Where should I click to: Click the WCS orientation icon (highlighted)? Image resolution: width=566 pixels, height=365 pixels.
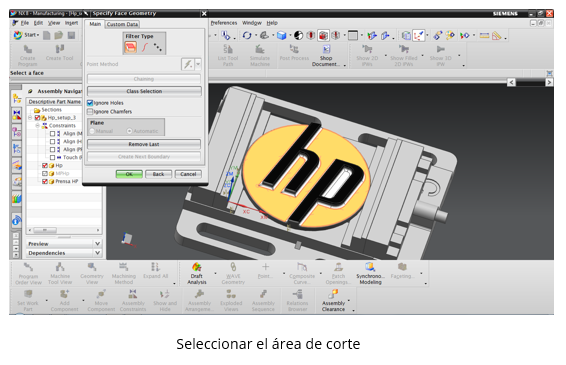click(419, 35)
